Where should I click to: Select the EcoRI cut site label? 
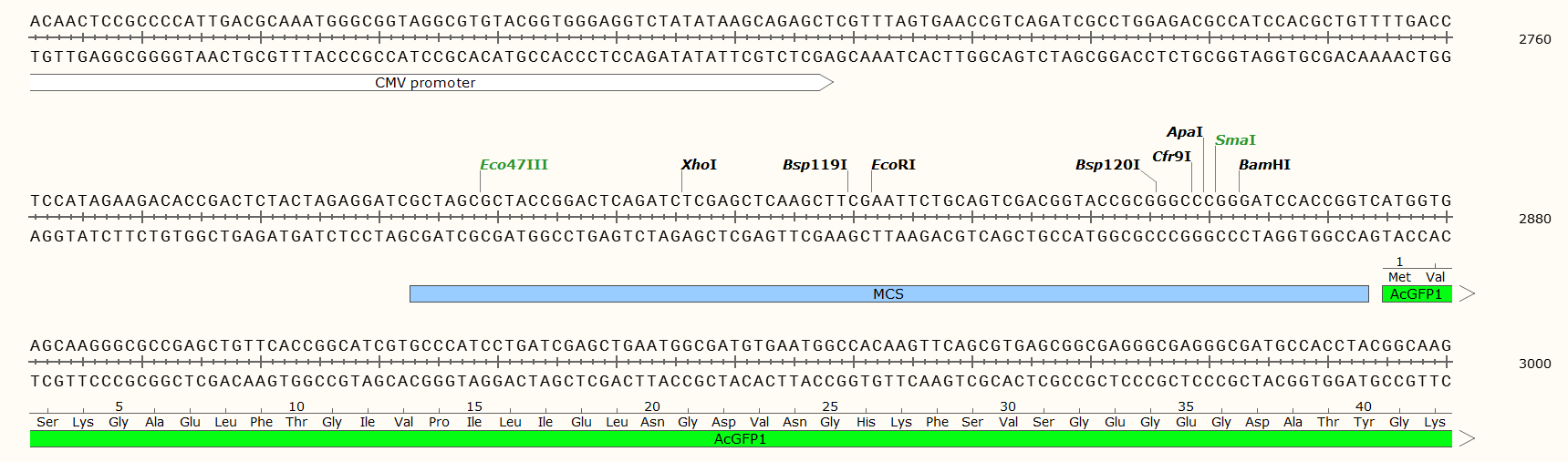[893, 165]
